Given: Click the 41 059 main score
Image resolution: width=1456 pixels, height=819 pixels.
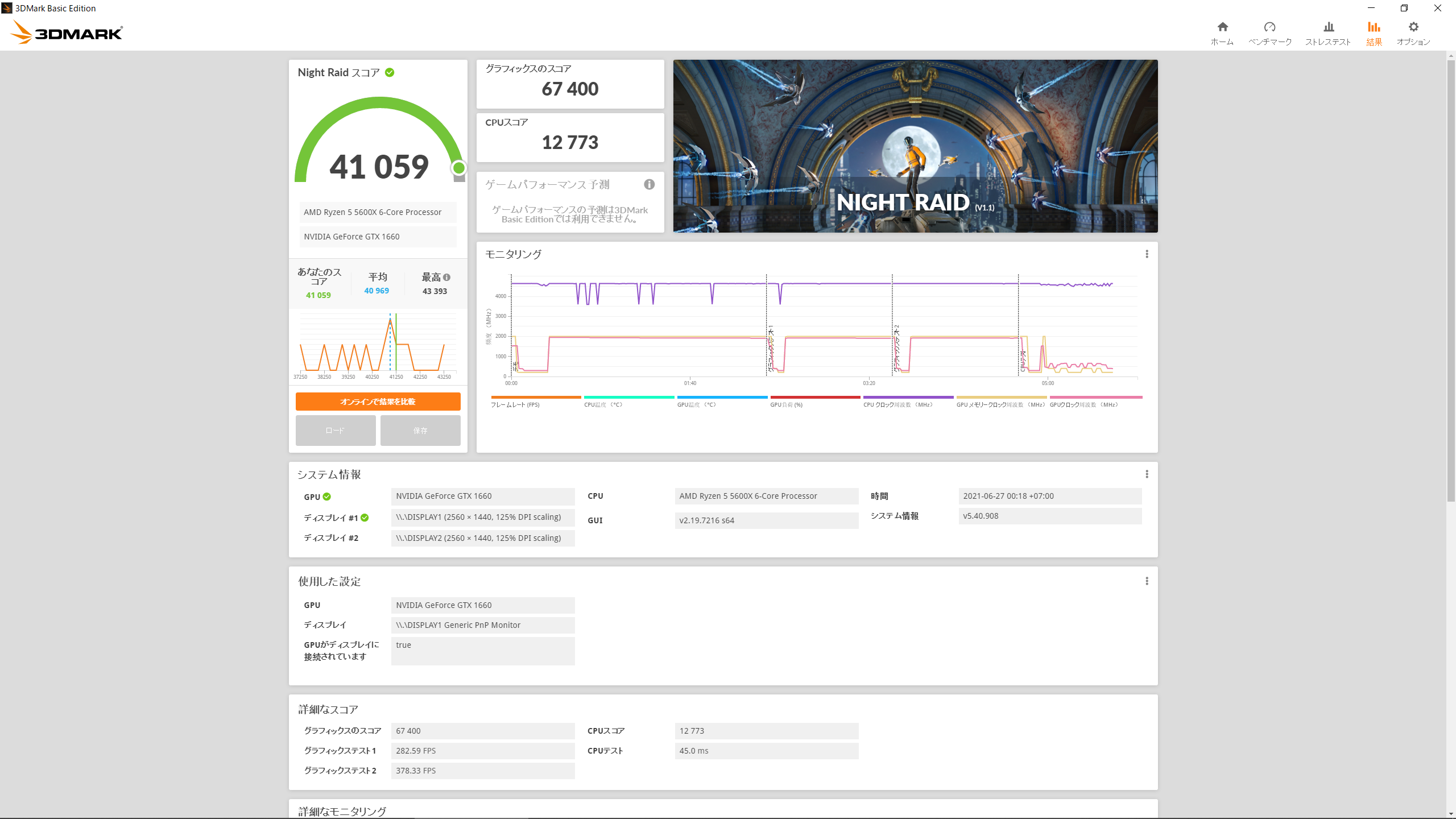Looking at the screenshot, I should pyautogui.click(x=379, y=167).
